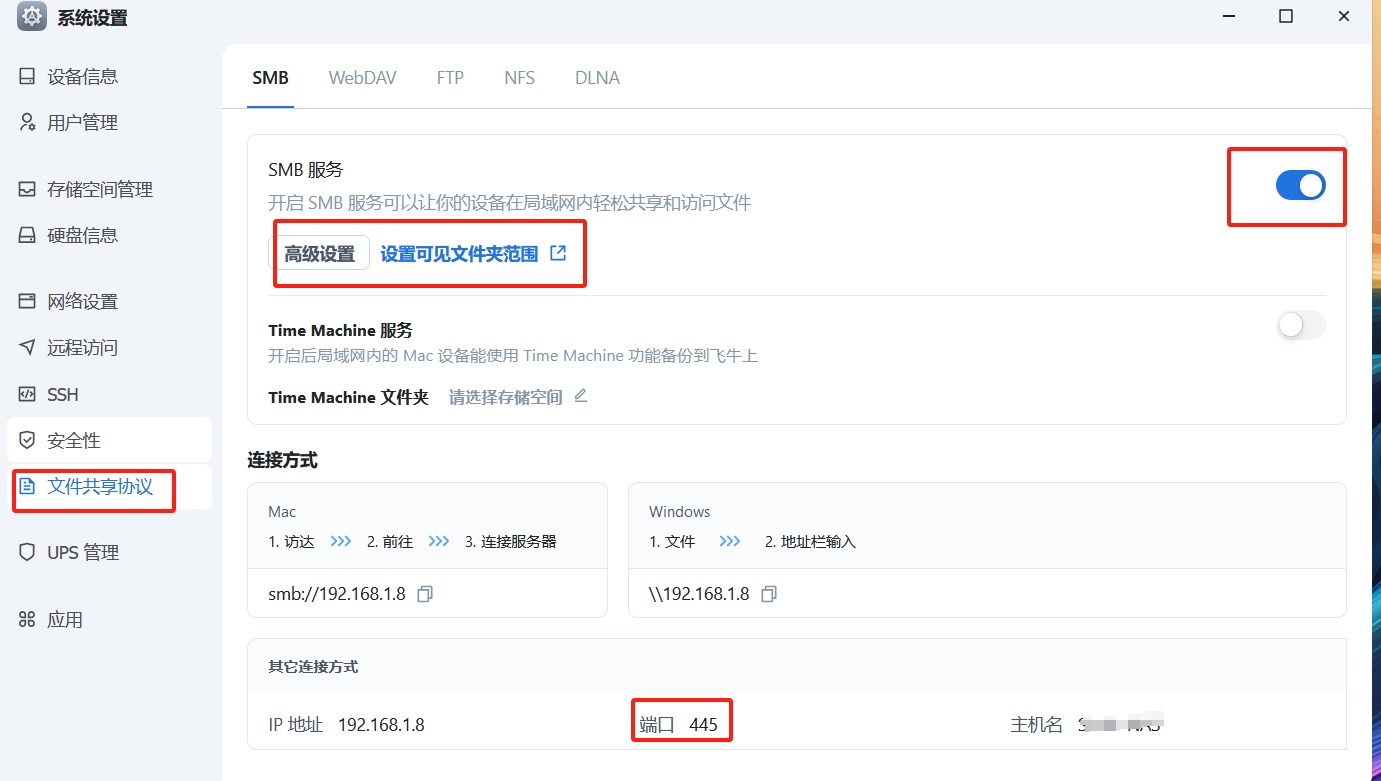The width and height of the screenshot is (1381, 781).
Task: Minimize the 系统设置 window
Action: 1229,16
